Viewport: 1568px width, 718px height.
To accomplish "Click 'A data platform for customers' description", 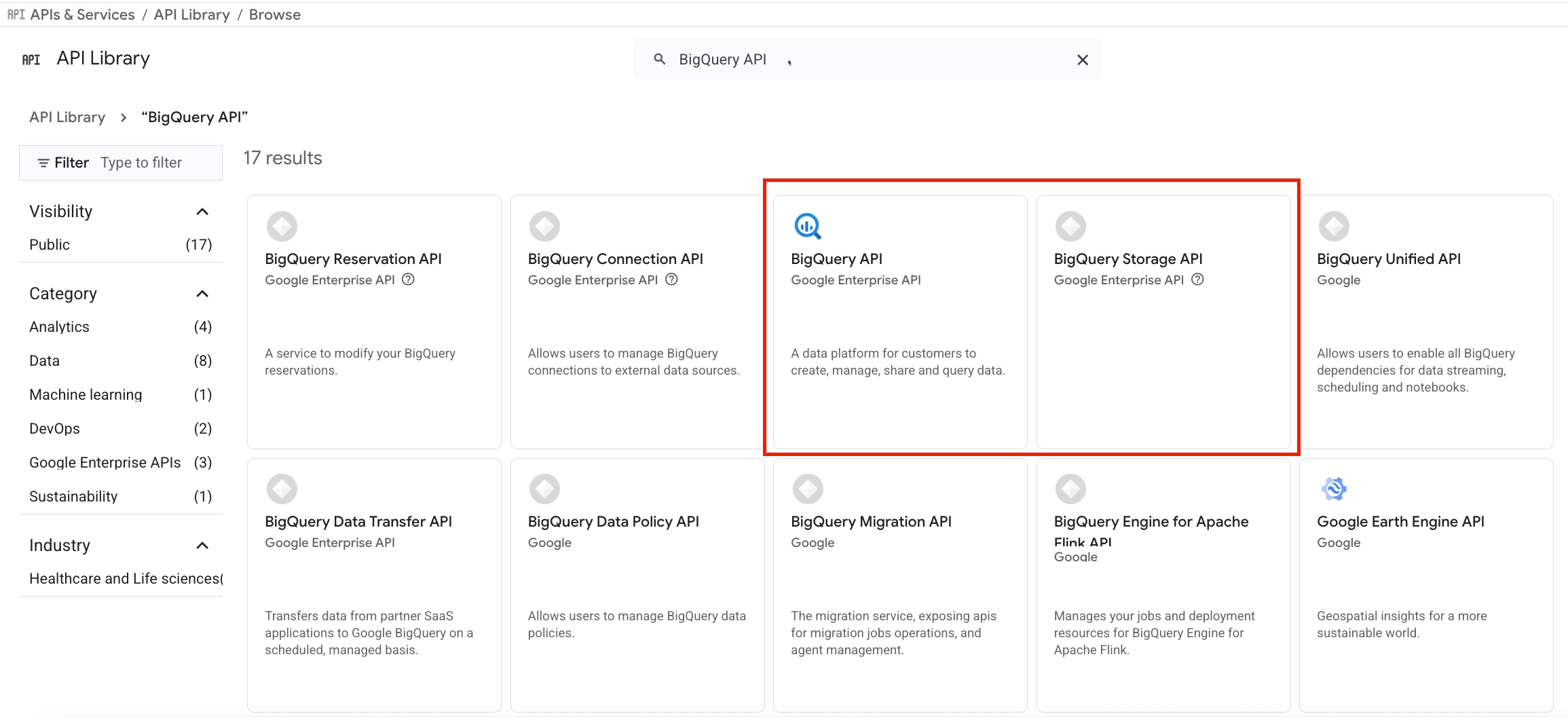I will pos(898,362).
